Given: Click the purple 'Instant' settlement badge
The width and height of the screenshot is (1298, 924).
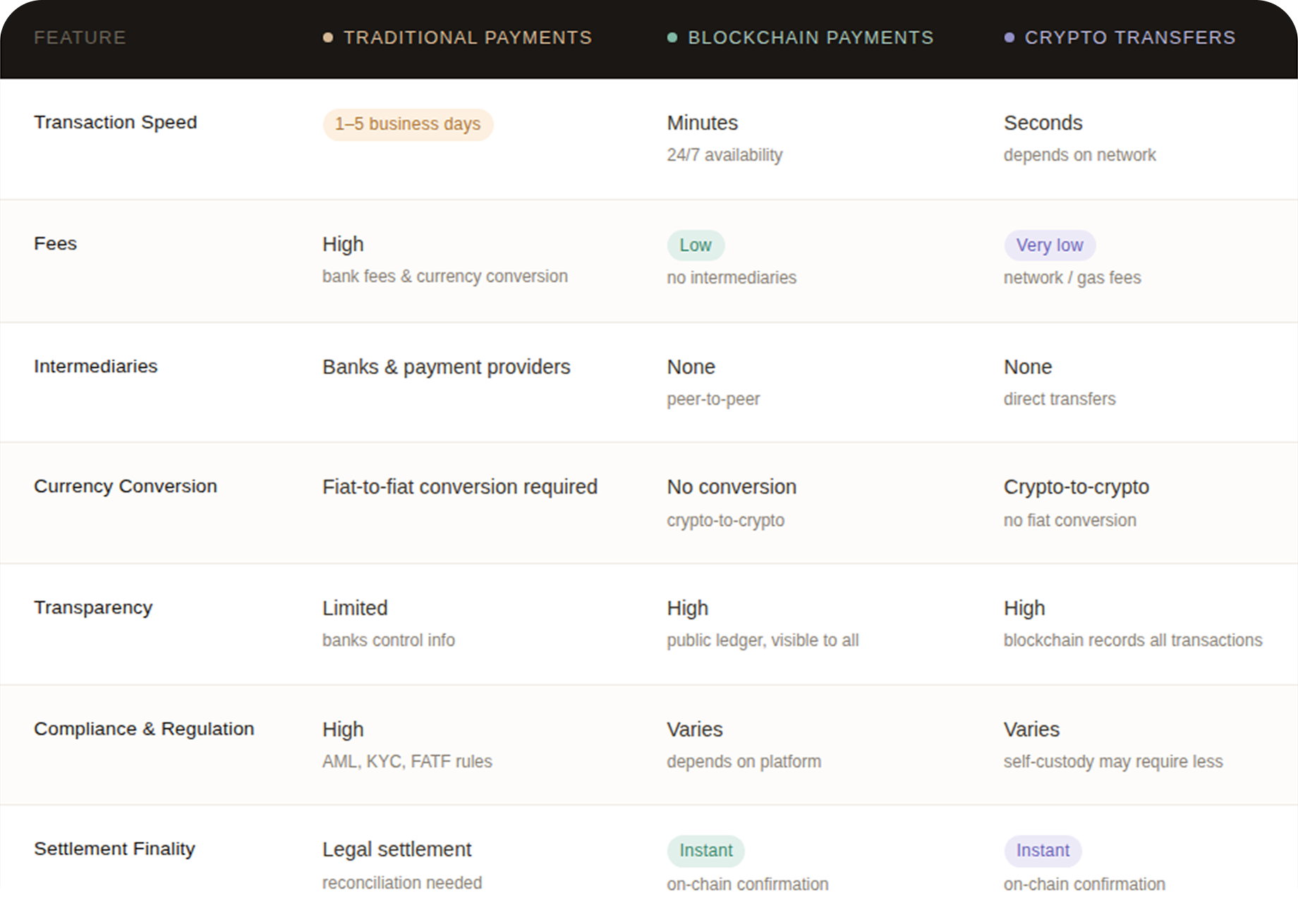Looking at the screenshot, I should pyautogui.click(x=1042, y=850).
